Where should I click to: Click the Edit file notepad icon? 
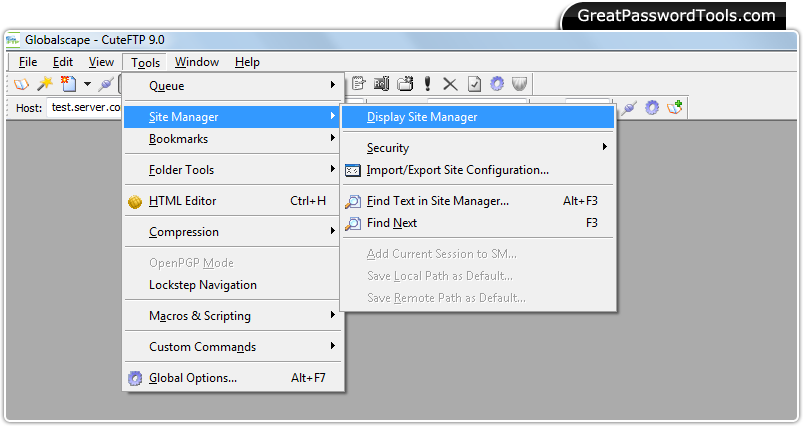pyautogui.click(x=358, y=83)
